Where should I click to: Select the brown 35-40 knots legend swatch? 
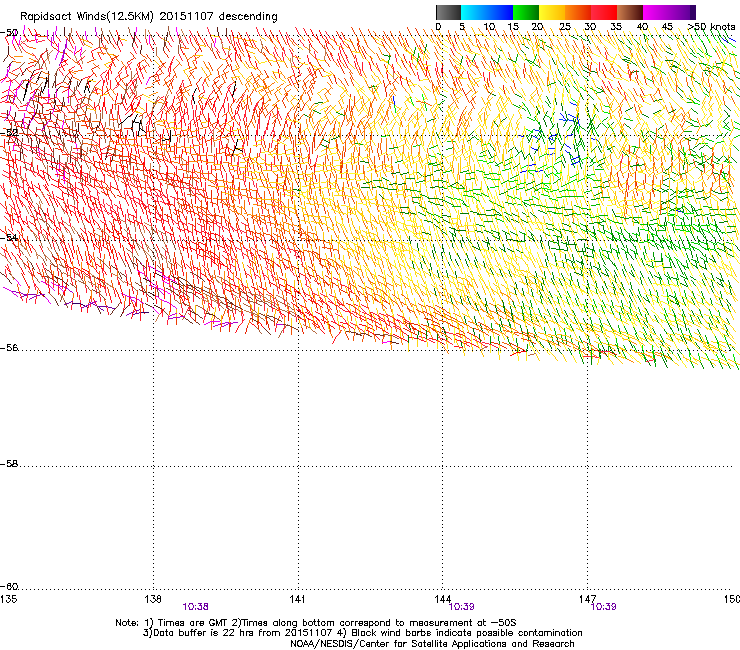(x=630, y=12)
